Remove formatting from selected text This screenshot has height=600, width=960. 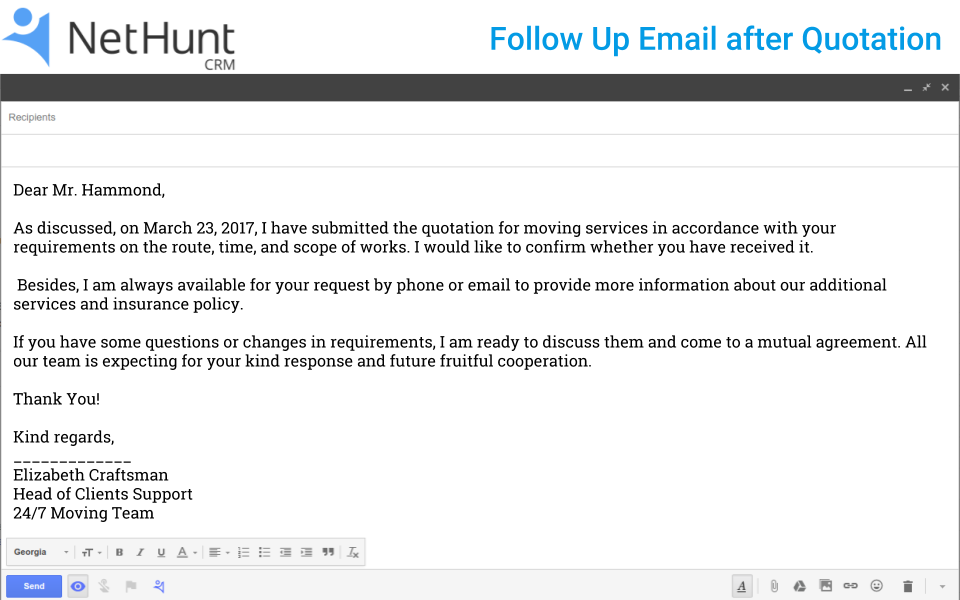tap(352, 552)
